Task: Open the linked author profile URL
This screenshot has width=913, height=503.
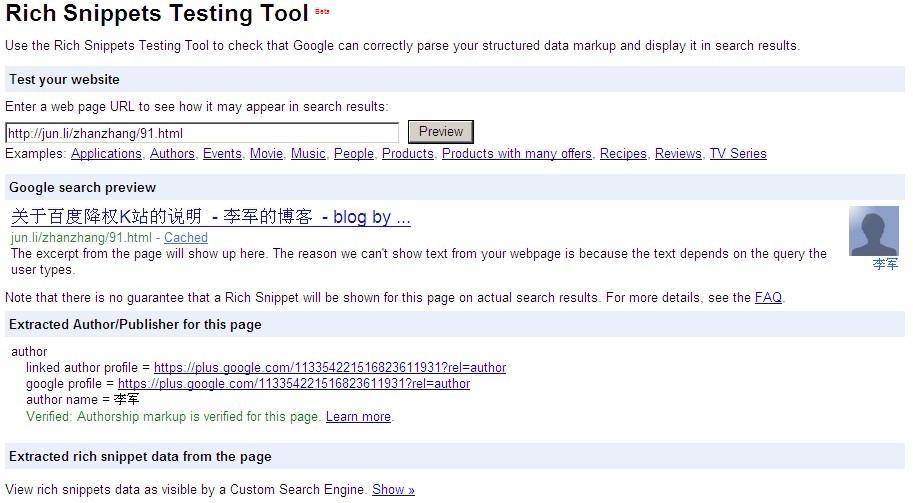Action: pos(330,368)
